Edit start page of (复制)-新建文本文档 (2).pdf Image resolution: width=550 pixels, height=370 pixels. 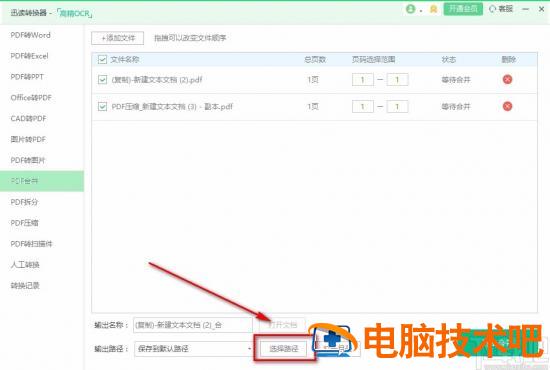click(x=363, y=80)
